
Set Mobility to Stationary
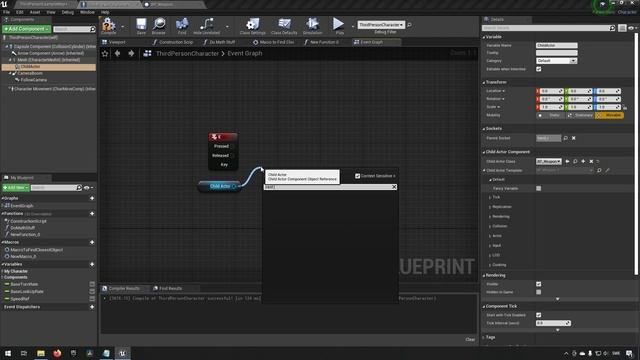pyautogui.click(x=580, y=116)
